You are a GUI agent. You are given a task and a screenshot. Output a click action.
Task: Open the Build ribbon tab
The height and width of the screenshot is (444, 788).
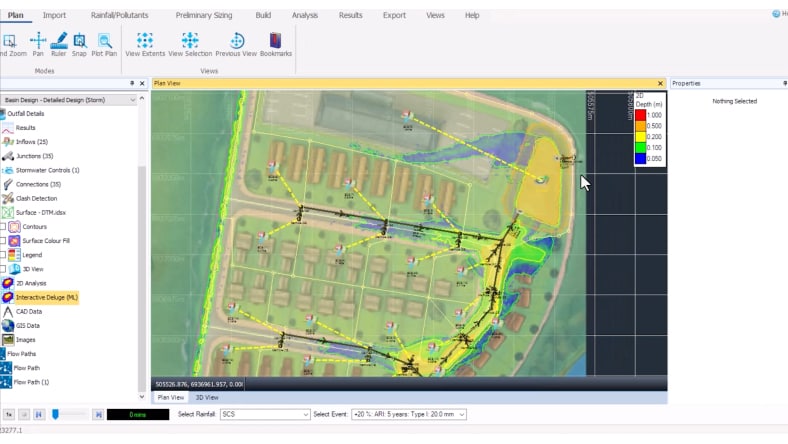pyautogui.click(x=263, y=15)
